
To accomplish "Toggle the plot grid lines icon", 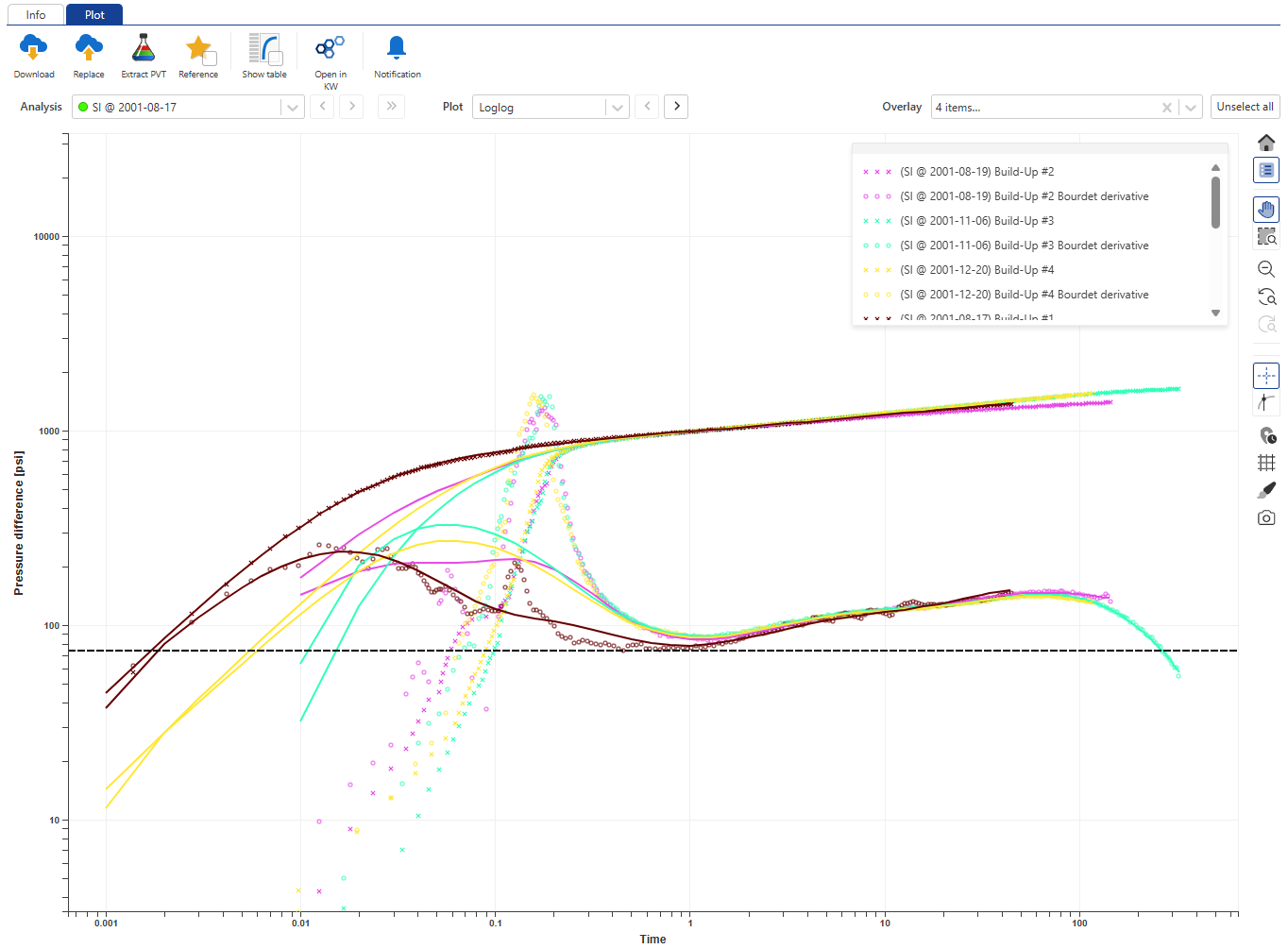I will tap(1266, 463).
